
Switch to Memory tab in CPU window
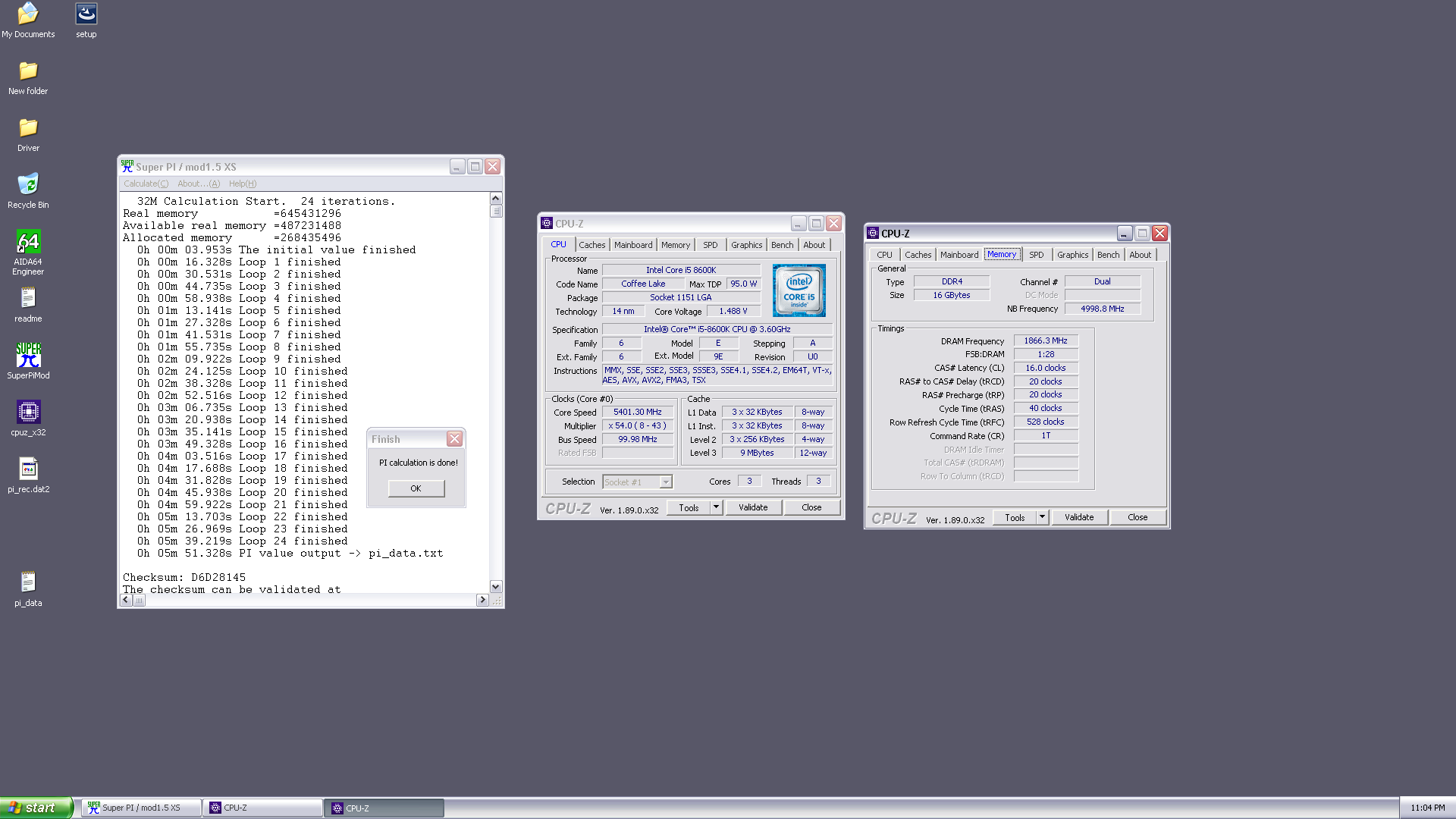(676, 245)
